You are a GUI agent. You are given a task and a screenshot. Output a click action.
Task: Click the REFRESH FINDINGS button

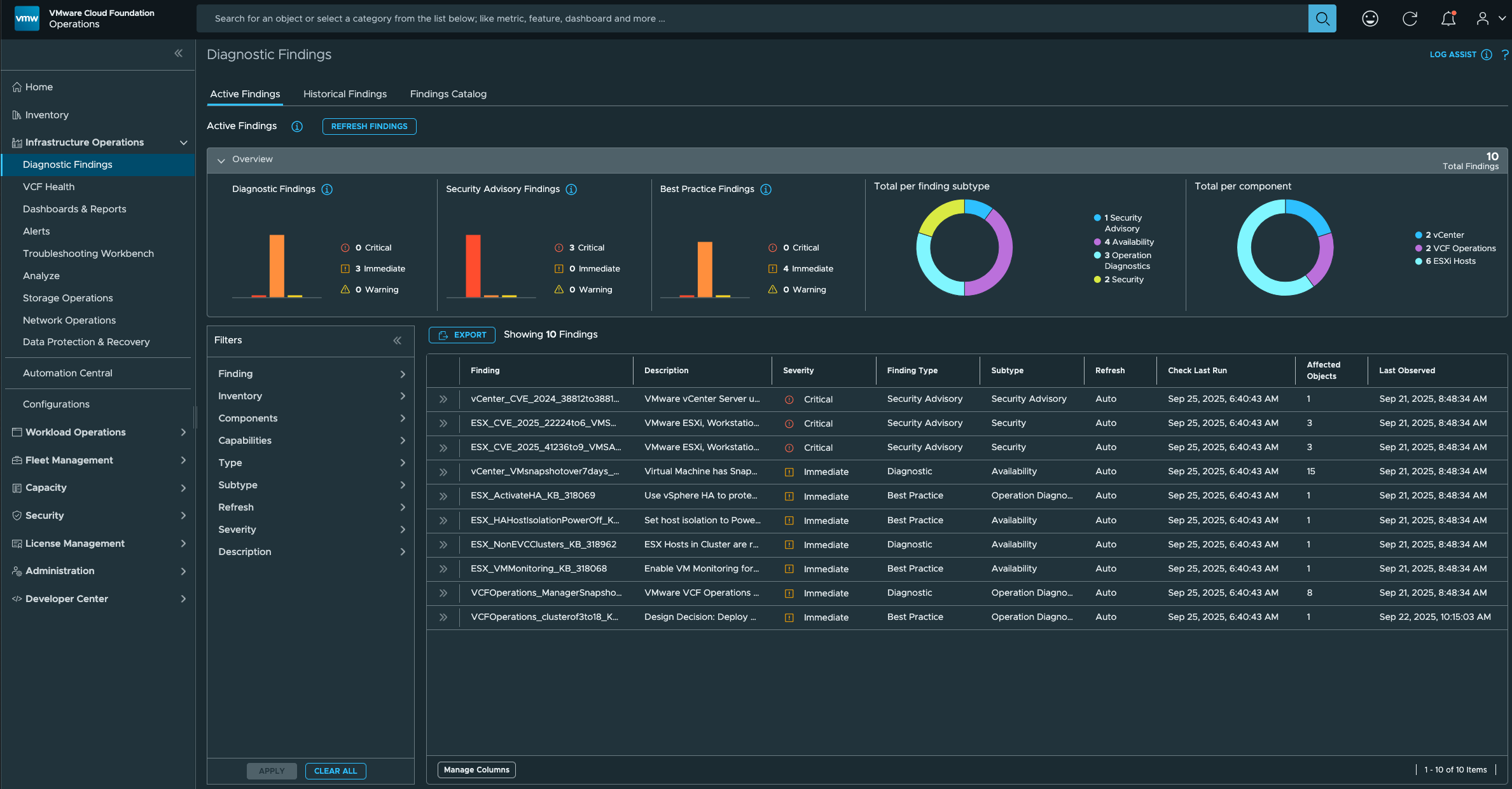click(369, 126)
